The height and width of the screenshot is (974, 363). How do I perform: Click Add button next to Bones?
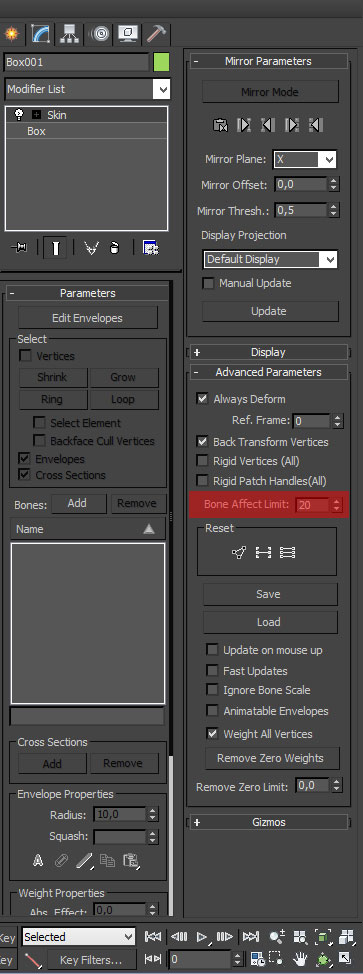pos(77,503)
